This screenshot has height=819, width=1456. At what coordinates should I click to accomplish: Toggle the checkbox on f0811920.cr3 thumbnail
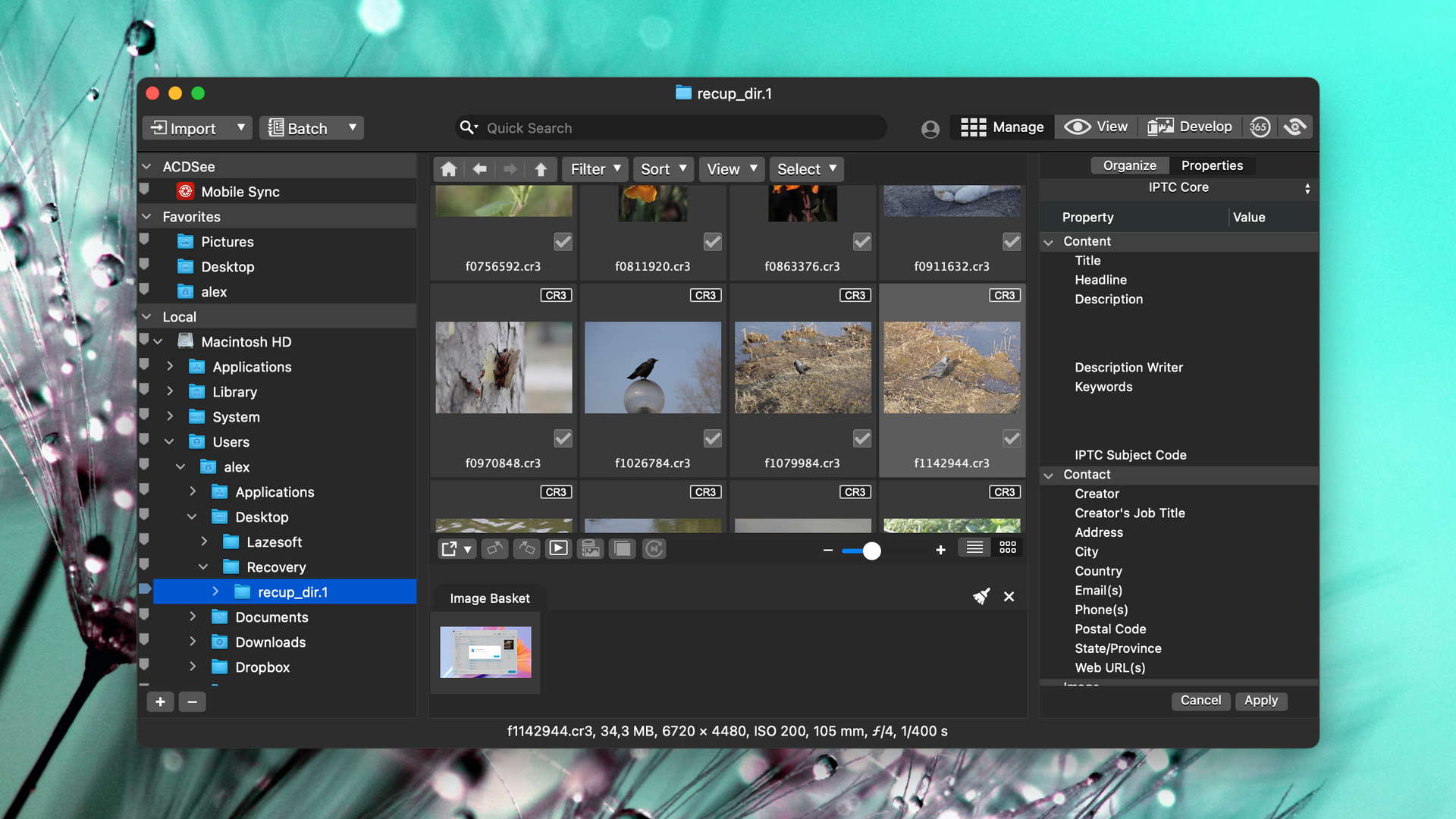pos(712,242)
